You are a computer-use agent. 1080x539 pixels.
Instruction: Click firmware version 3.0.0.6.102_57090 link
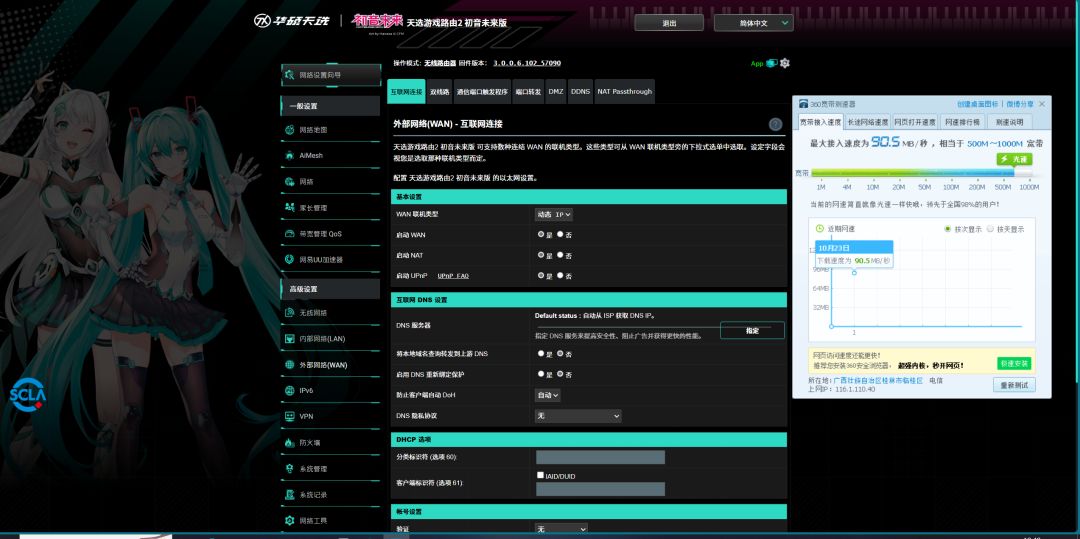coord(527,63)
